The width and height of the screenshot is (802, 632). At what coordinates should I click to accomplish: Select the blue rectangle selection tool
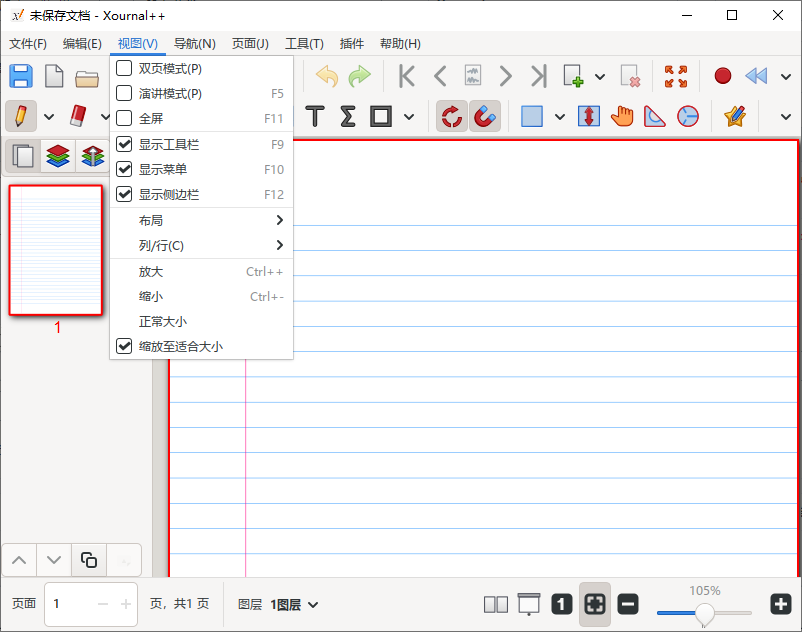point(532,116)
